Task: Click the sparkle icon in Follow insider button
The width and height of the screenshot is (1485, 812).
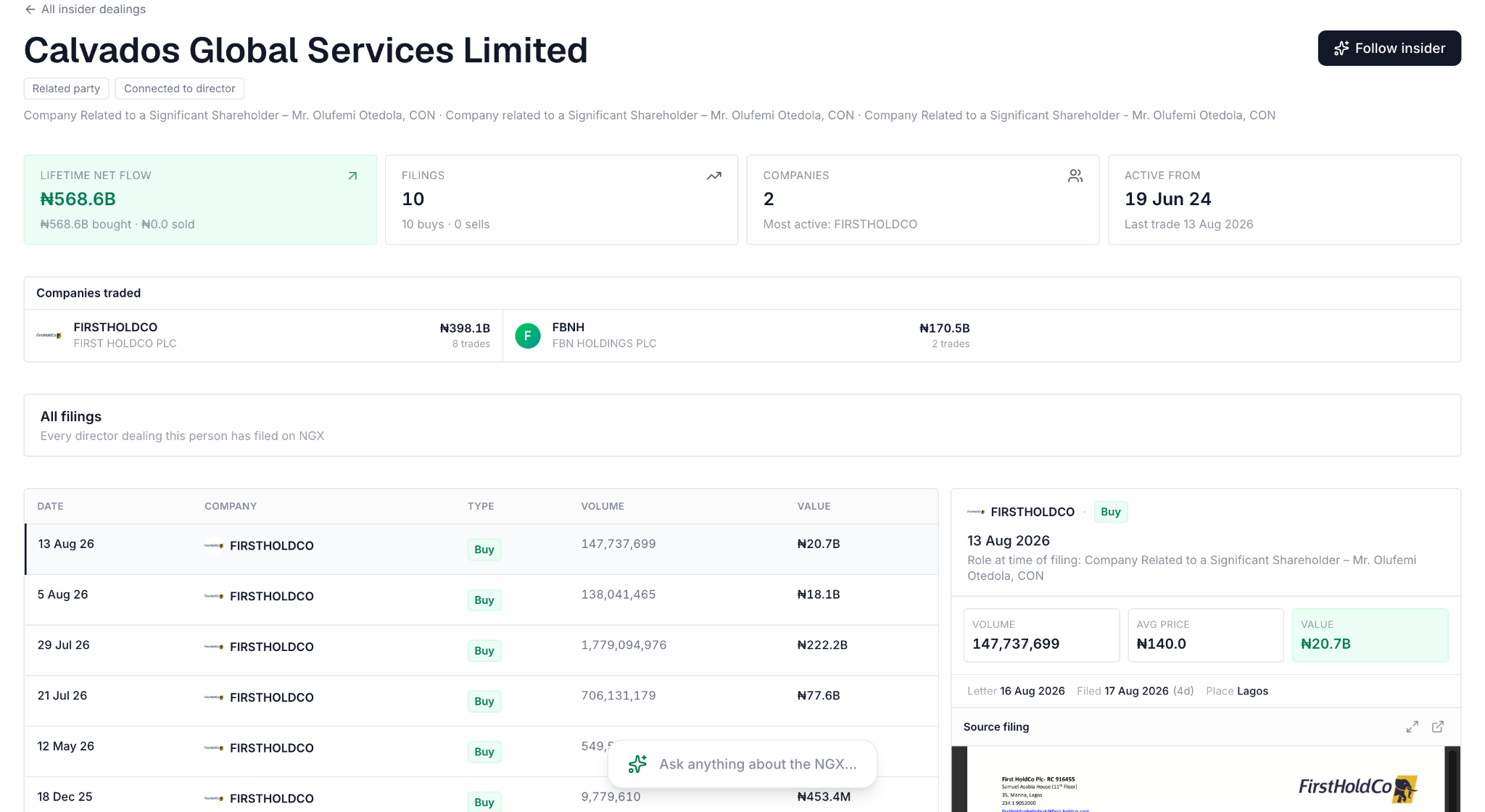Action: pyautogui.click(x=1341, y=48)
